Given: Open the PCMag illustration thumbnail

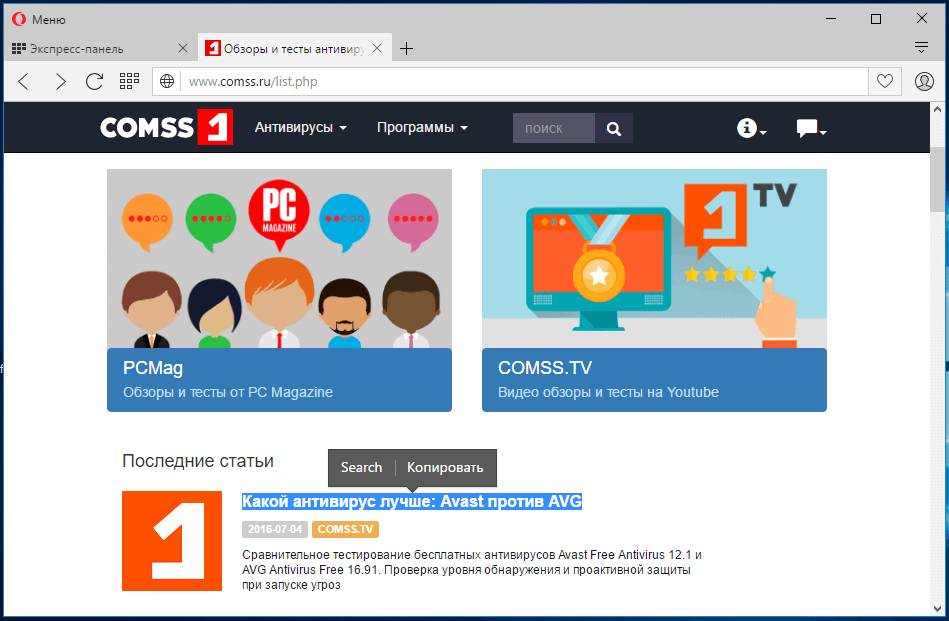Looking at the screenshot, I should pos(280,258).
